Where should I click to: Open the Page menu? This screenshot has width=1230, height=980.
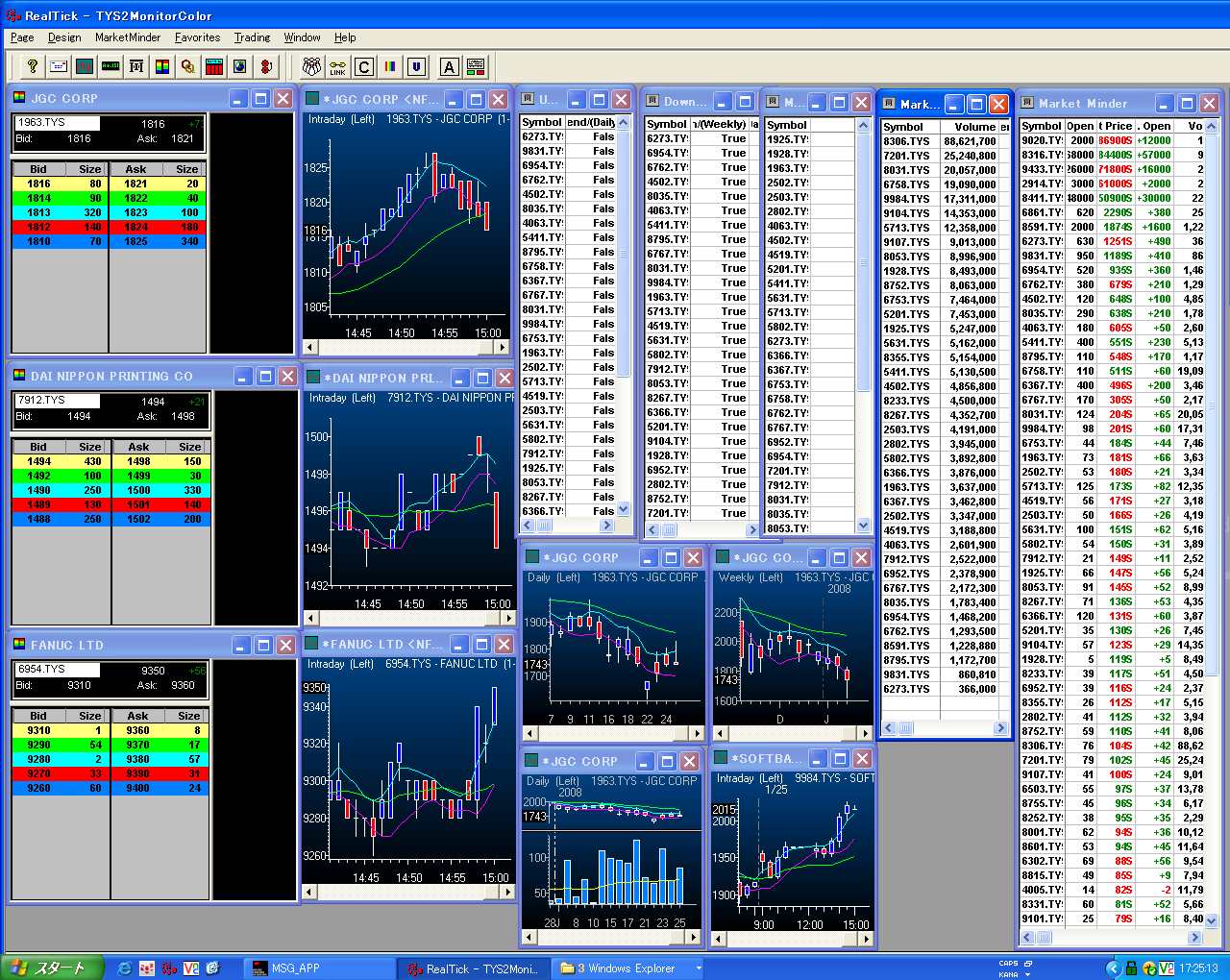click(22, 37)
